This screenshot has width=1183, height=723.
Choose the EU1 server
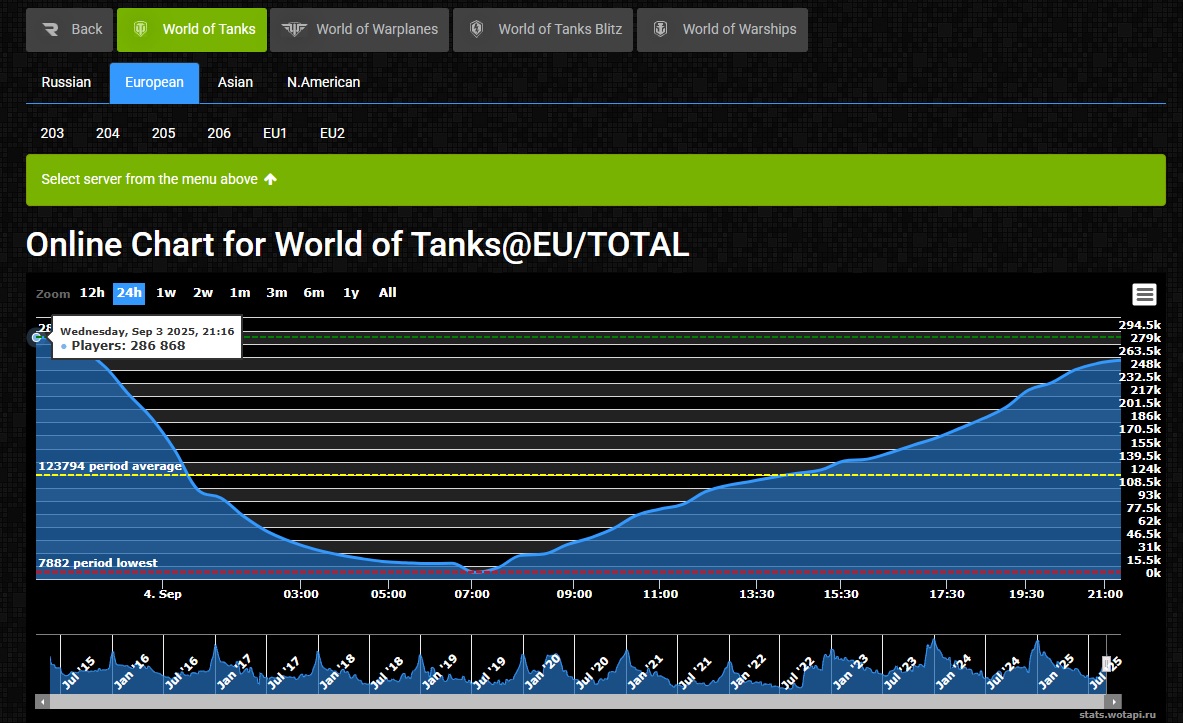(275, 133)
